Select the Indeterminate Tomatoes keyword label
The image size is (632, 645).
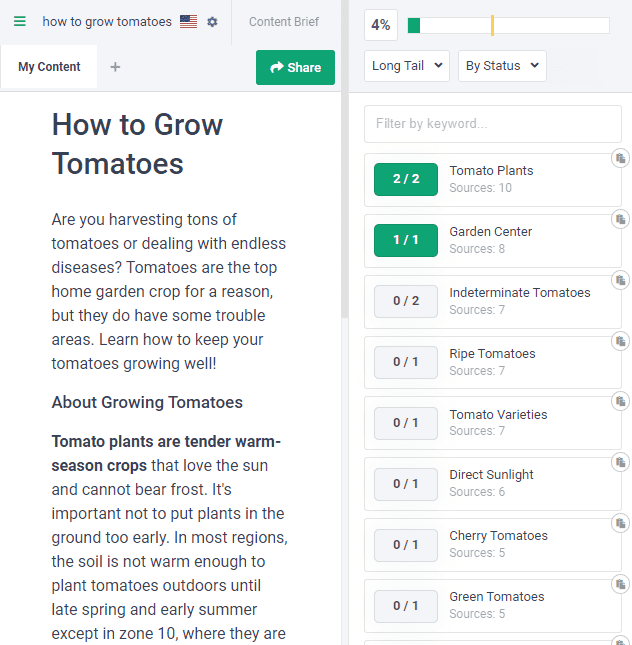click(x=520, y=292)
